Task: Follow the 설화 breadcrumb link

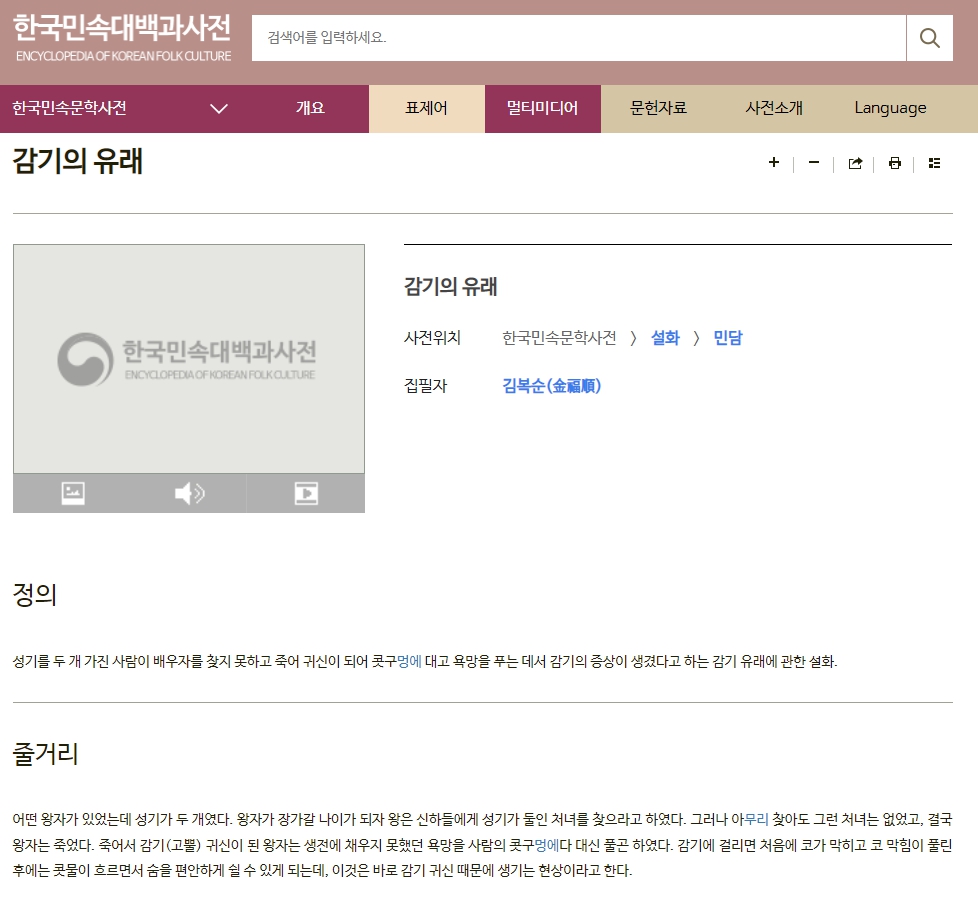Action: click(x=665, y=338)
